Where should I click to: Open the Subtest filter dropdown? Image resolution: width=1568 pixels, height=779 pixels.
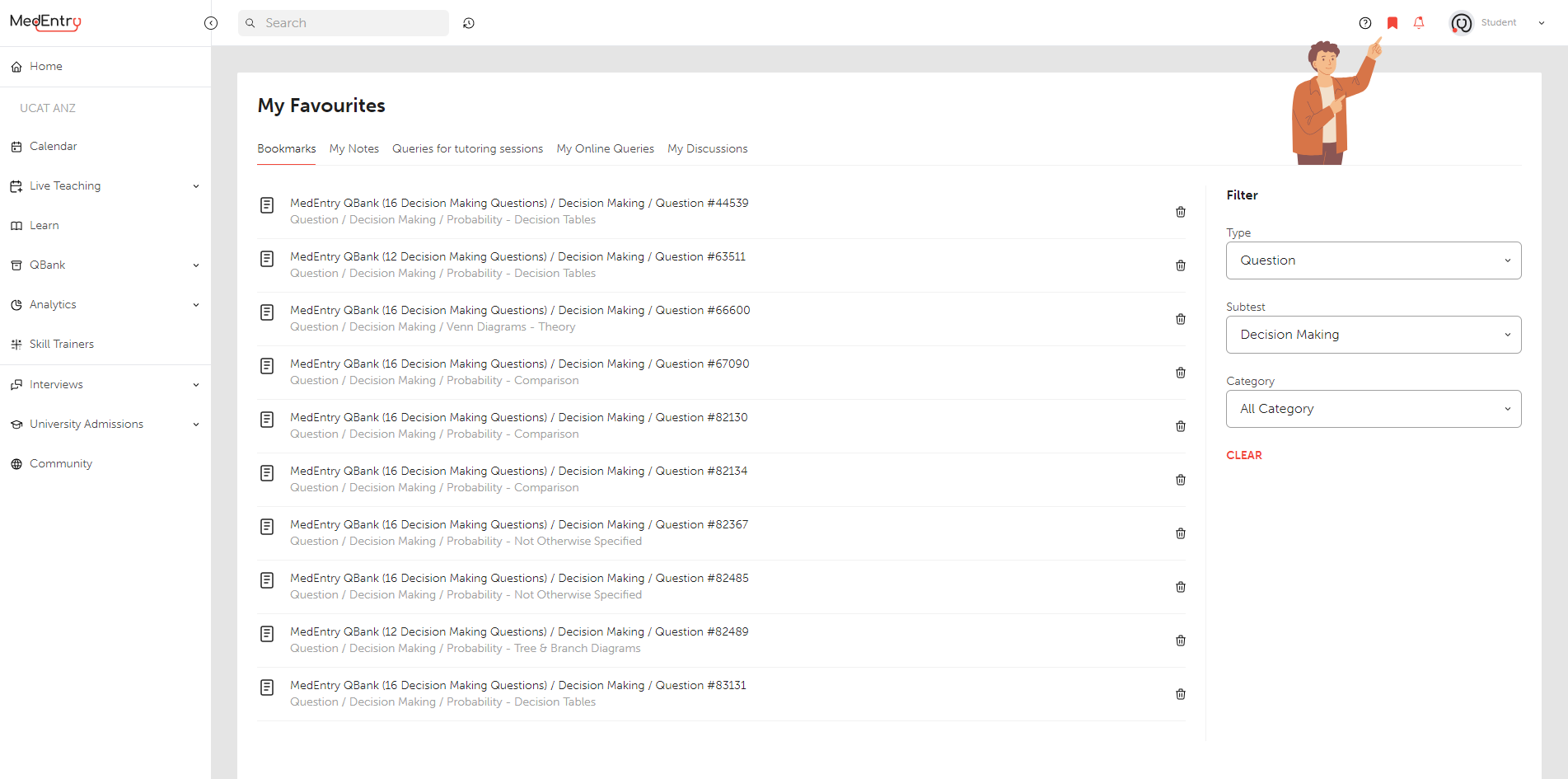point(1374,335)
